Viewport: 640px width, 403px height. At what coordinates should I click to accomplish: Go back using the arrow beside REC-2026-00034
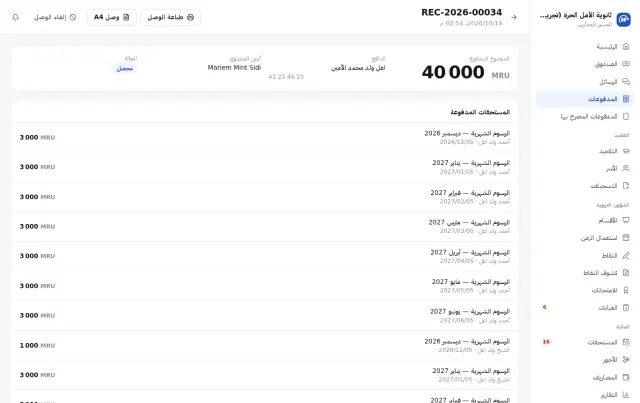514,17
